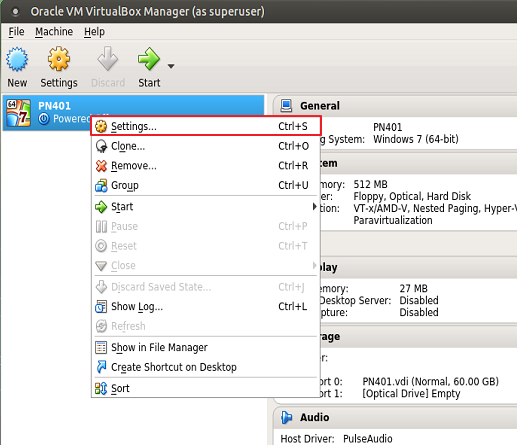Viewport: 517px width, 445px height.
Task: Click the monitor icon in General header
Action: click(286, 106)
